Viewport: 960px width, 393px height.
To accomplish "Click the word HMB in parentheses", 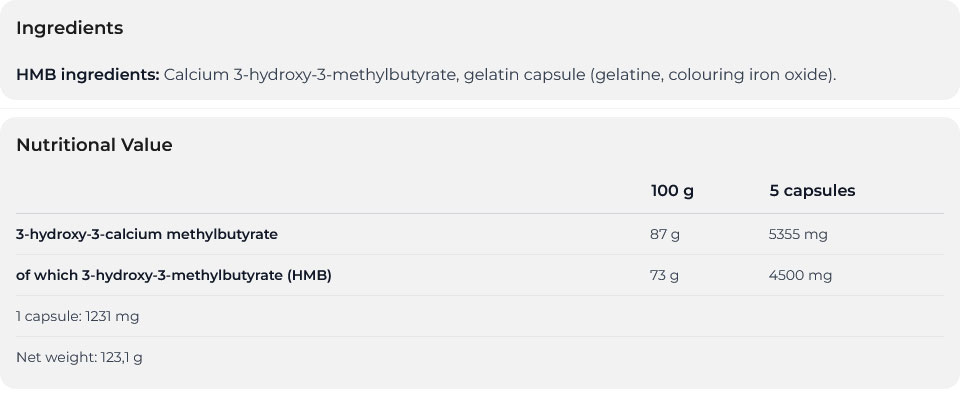I will 309,275.
